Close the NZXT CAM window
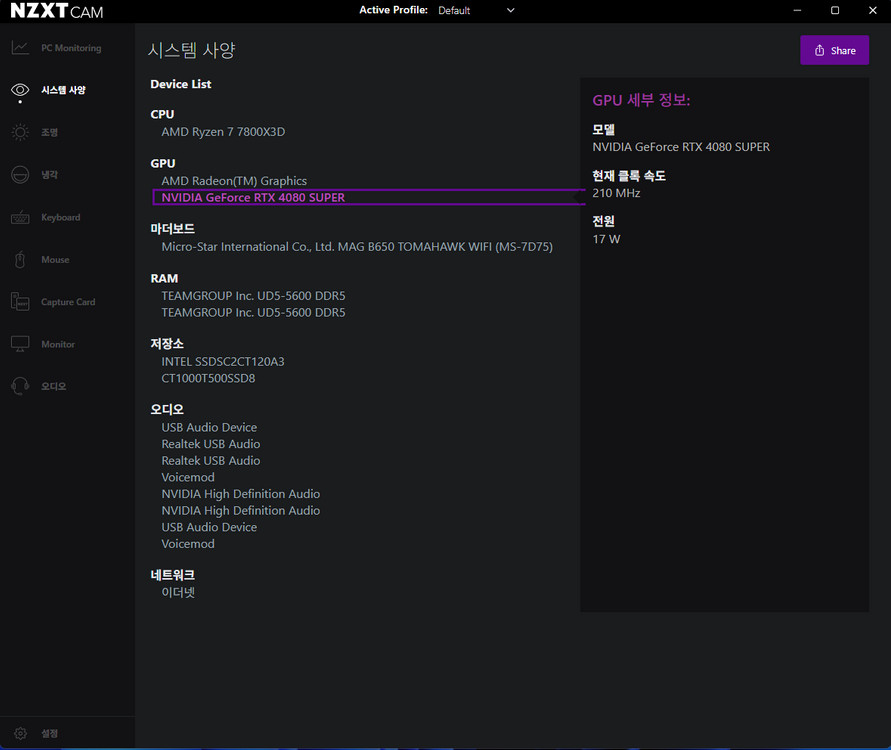 873,10
